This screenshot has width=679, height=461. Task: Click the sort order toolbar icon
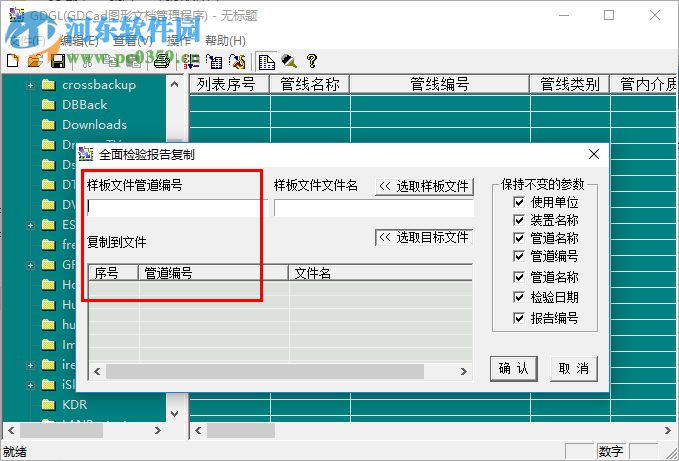coord(191,61)
